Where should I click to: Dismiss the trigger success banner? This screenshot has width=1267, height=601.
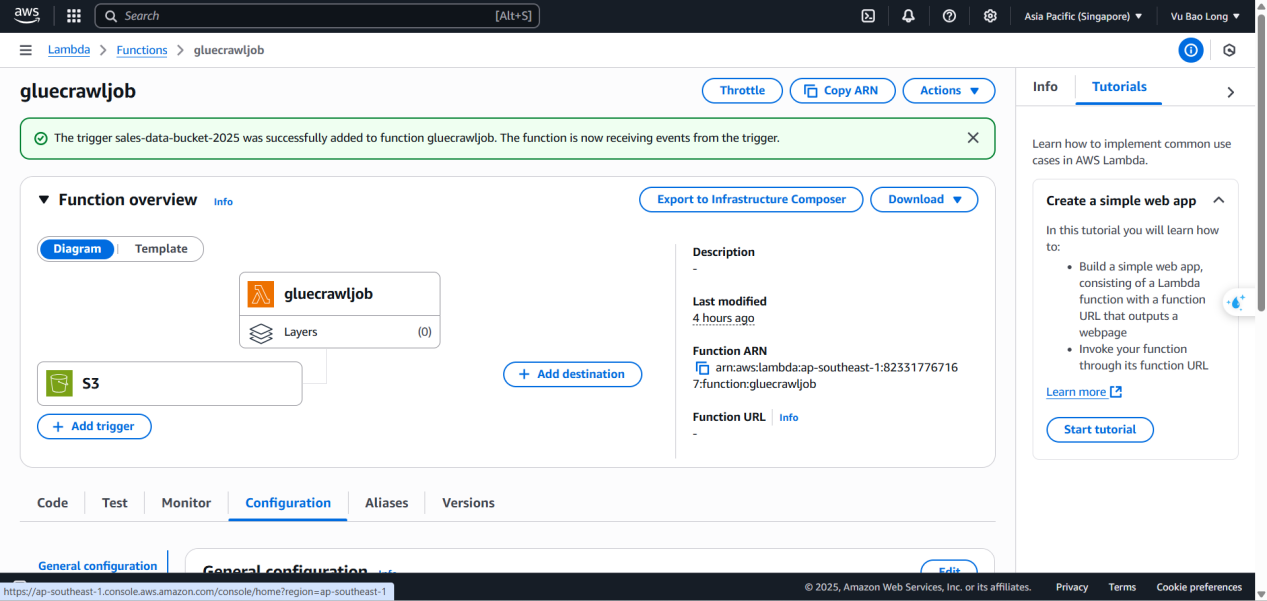[x=973, y=138]
